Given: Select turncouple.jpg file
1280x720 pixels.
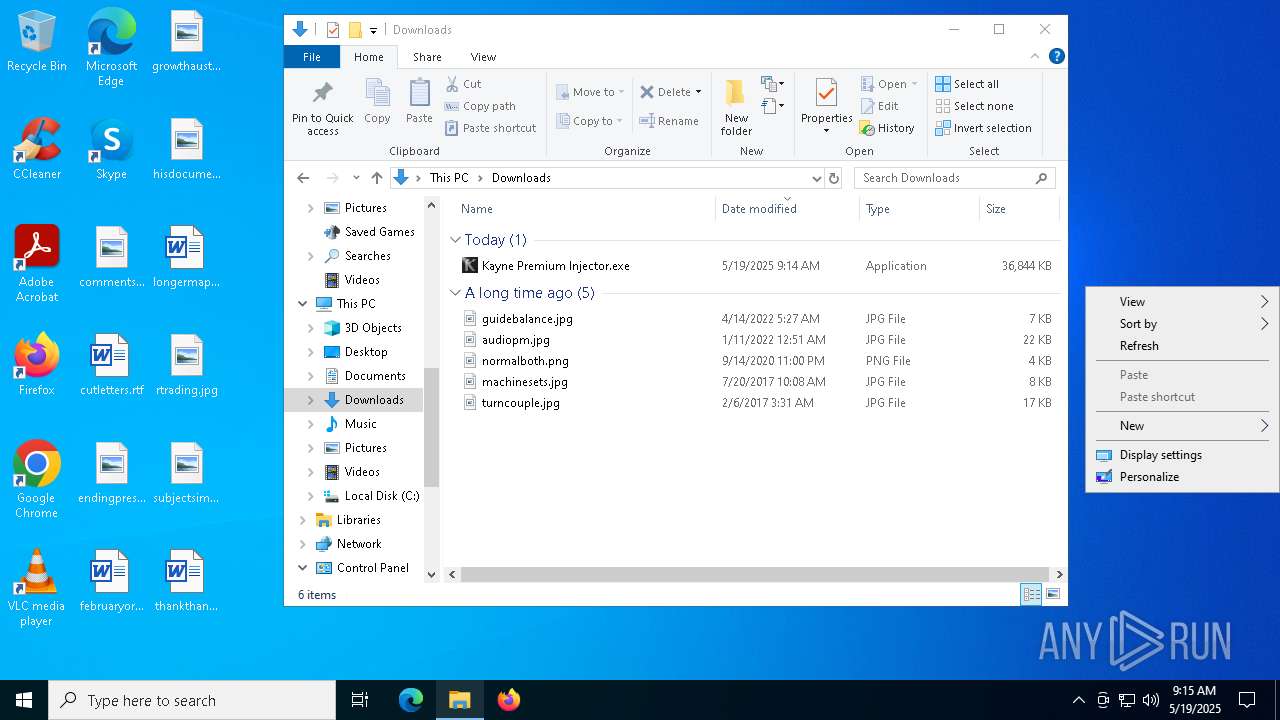Looking at the screenshot, I should click(x=520, y=403).
